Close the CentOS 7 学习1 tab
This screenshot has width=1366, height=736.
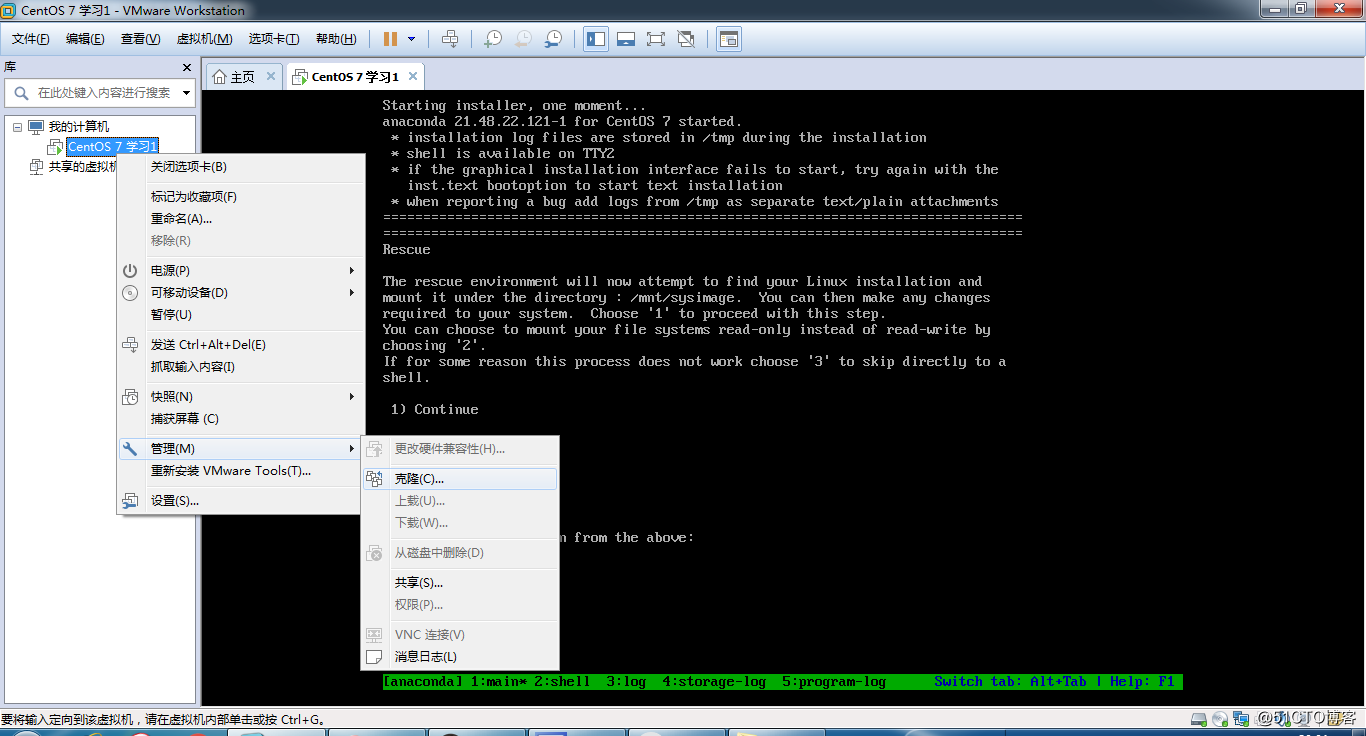pos(413,76)
